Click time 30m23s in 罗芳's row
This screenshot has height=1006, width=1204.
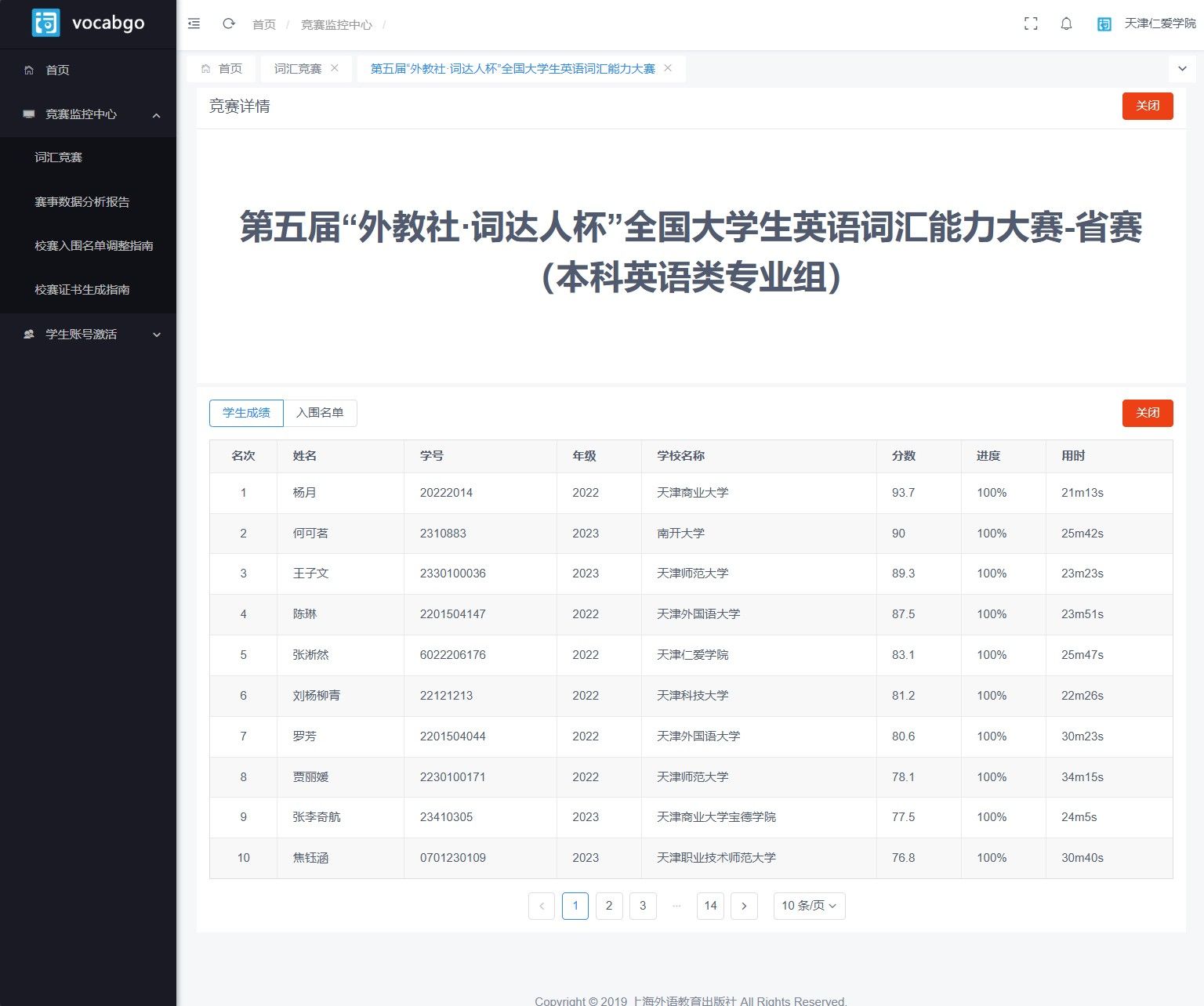1083,736
